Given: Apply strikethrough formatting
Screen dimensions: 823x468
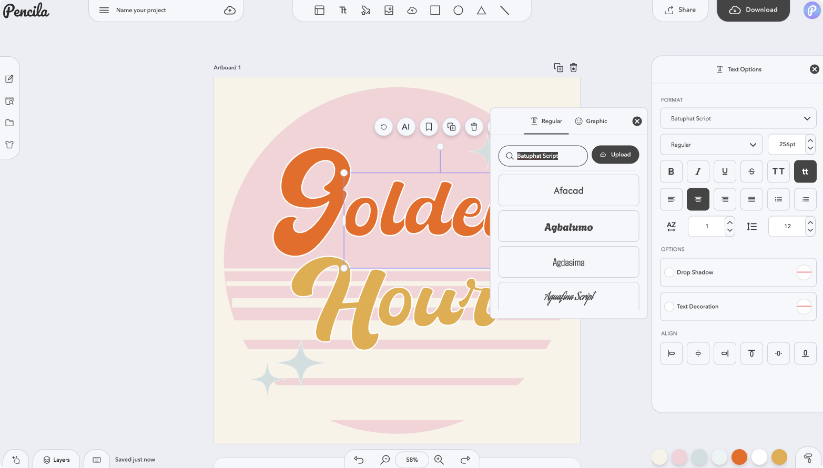Looking at the screenshot, I should click(752, 171).
